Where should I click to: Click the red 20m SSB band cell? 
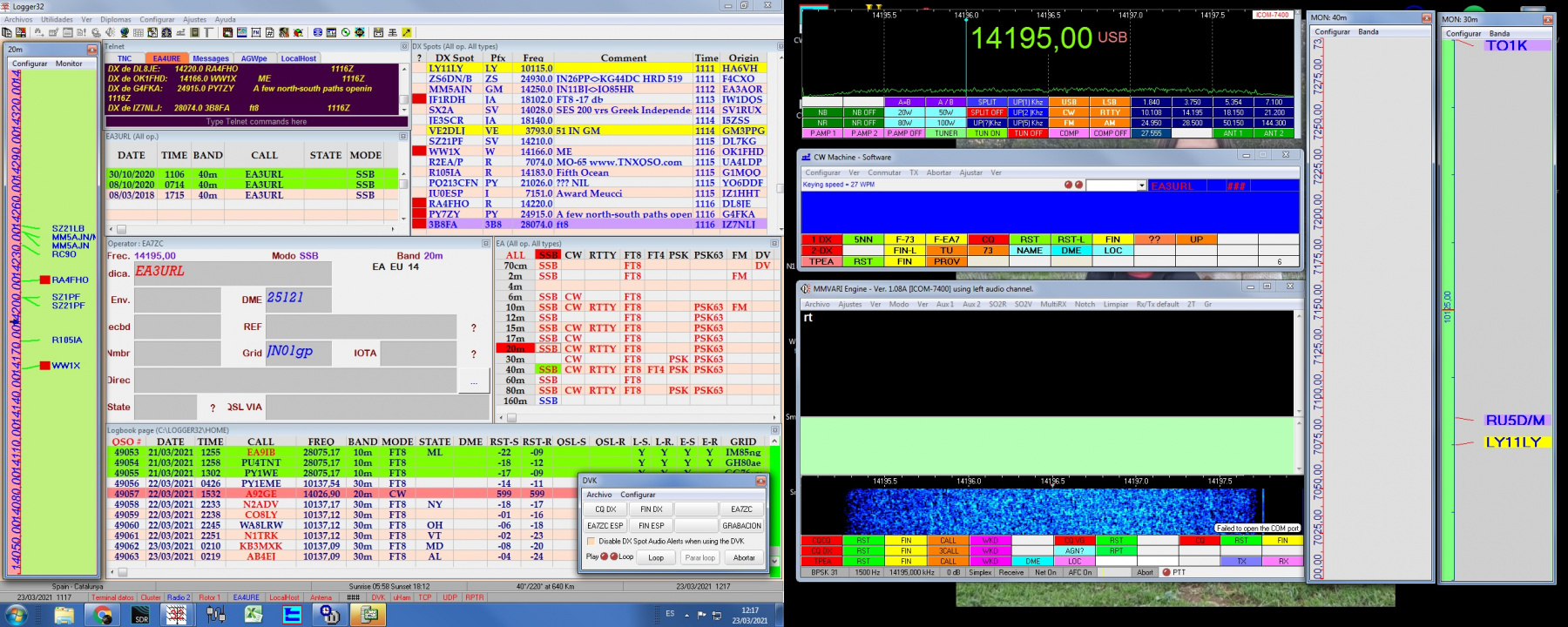[x=548, y=348]
